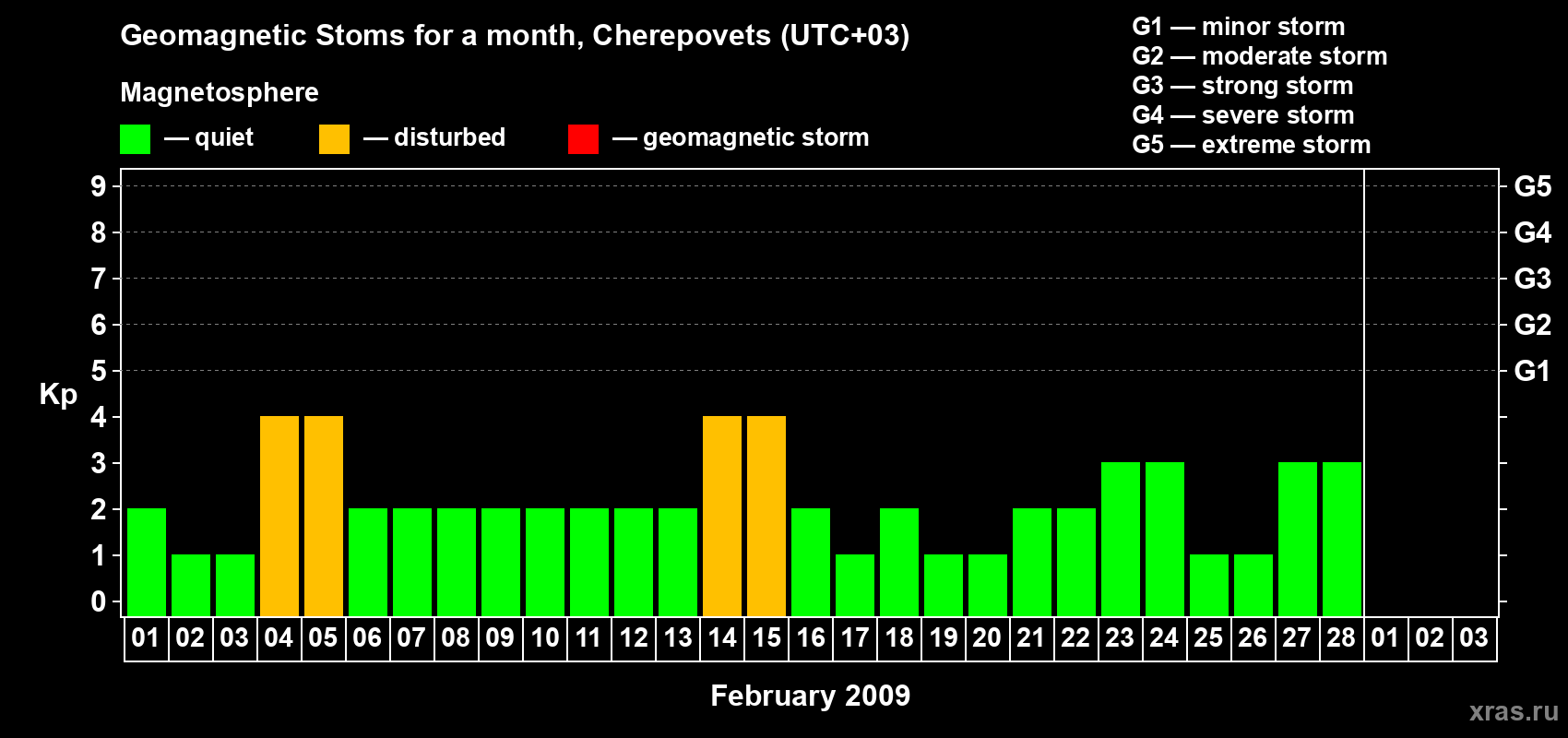
Task: Click the red geomagnetic storm legend swatch
Action: pos(583,139)
